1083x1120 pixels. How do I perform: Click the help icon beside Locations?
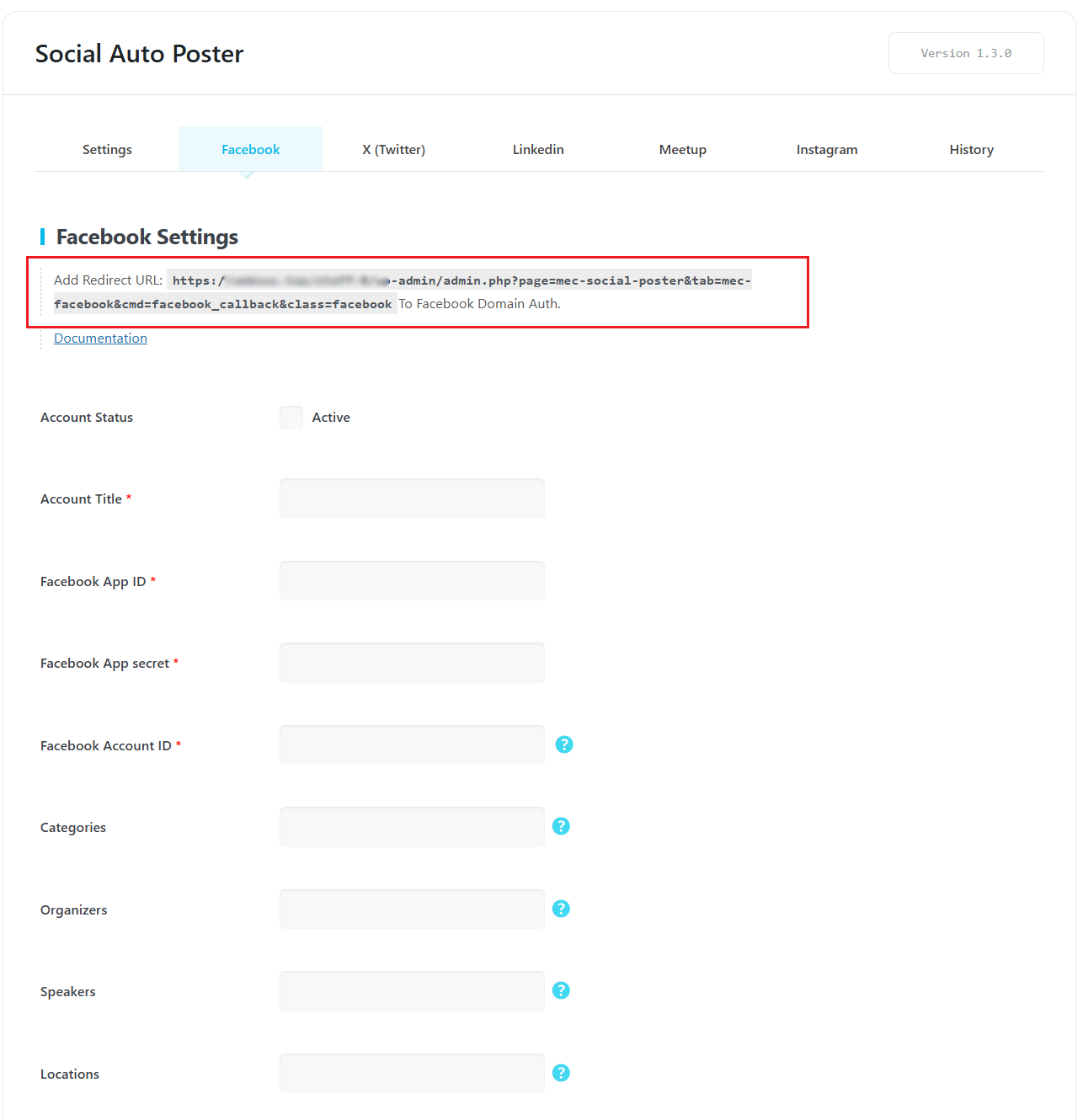pos(561,1073)
